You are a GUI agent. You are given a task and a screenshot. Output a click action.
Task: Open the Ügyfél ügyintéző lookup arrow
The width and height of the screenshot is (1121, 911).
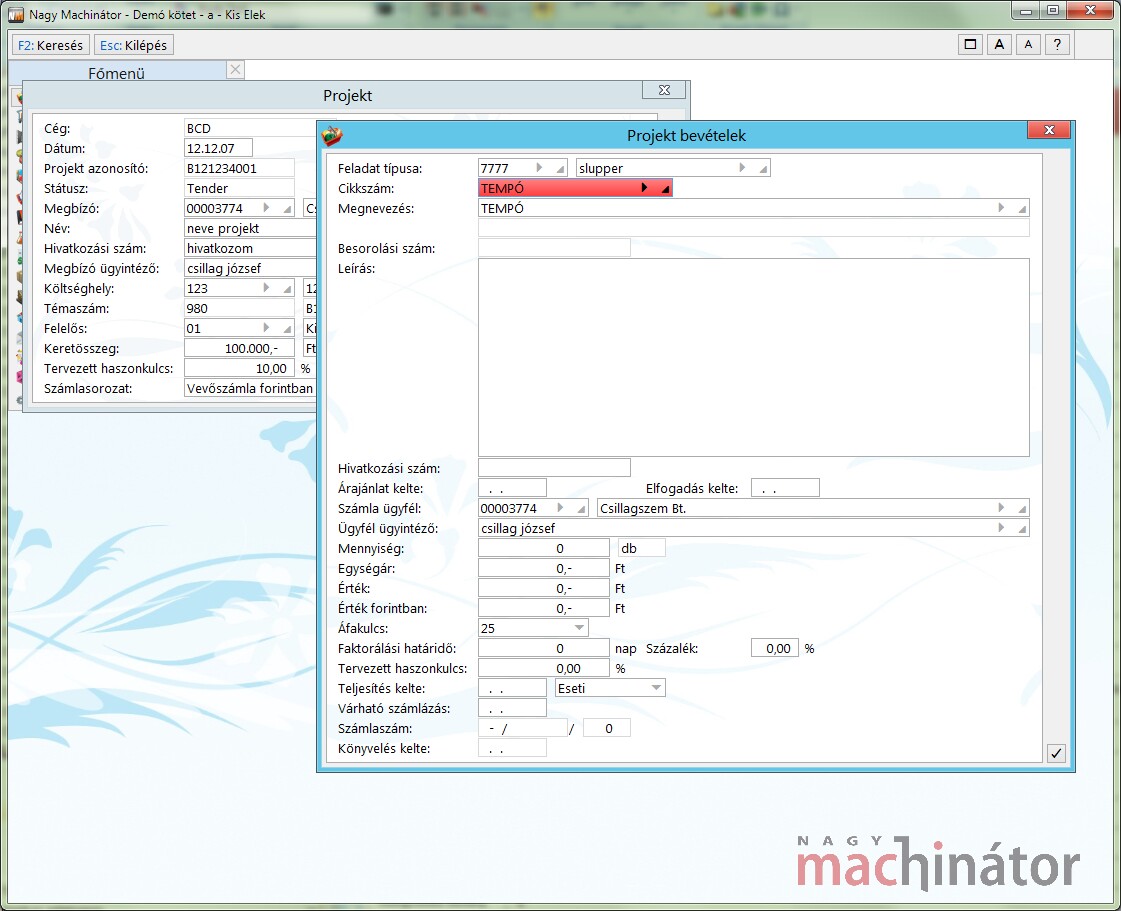1002,528
